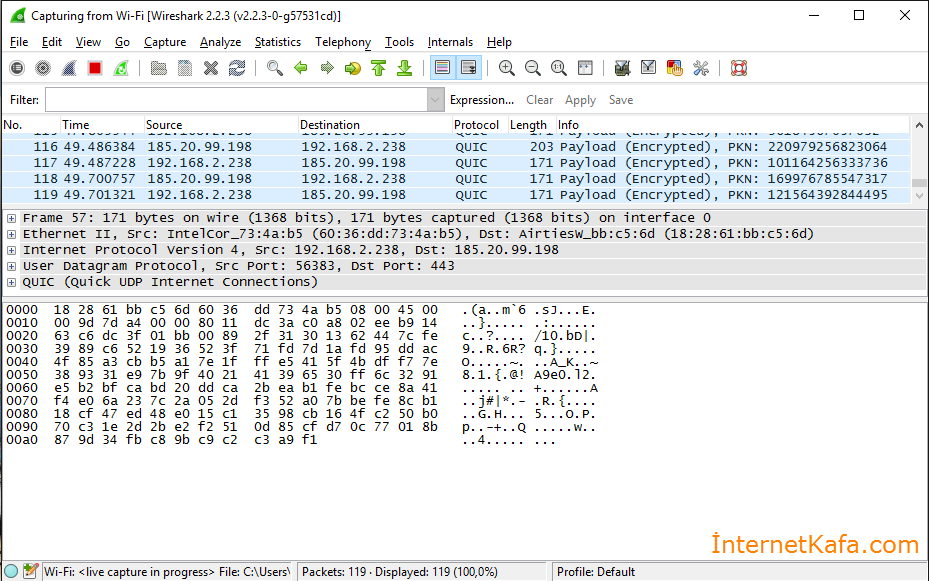This screenshot has height=581, width=929.
Task: Open the Capture menu
Action: [165, 42]
